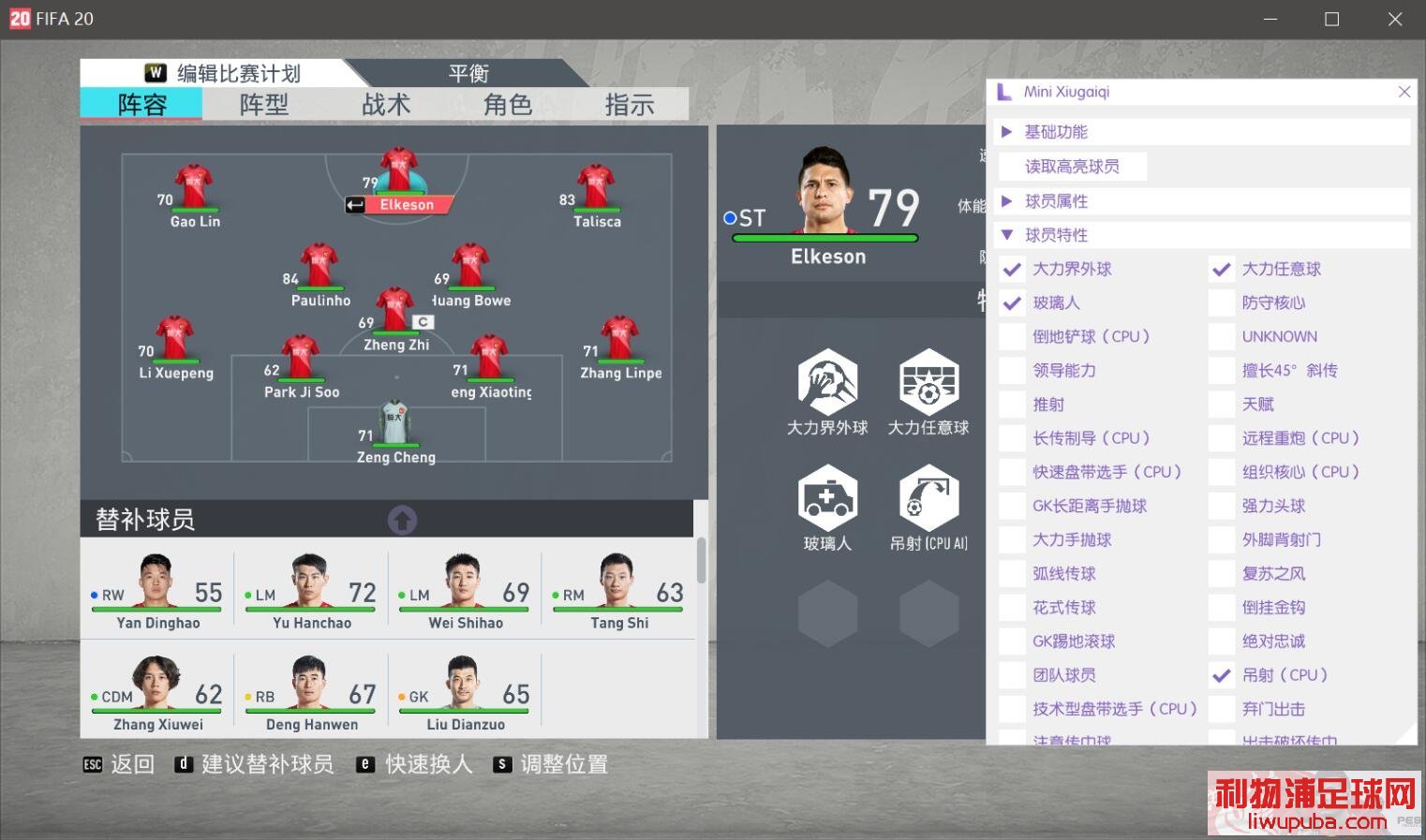This screenshot has height=840, width=1426.
Task: Enable the 防守核心 checkbox
Action: coord(1221,303)
